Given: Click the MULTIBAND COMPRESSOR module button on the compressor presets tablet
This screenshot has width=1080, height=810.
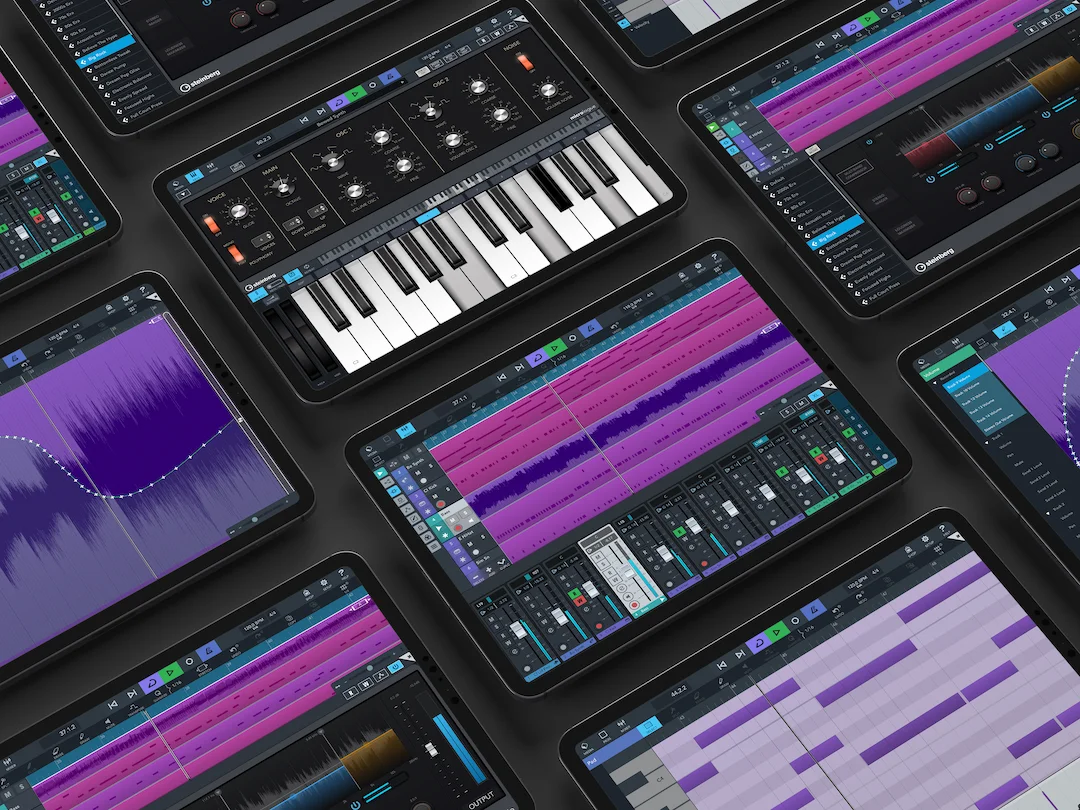Looking at the screenshot, I should click(855, 170).
